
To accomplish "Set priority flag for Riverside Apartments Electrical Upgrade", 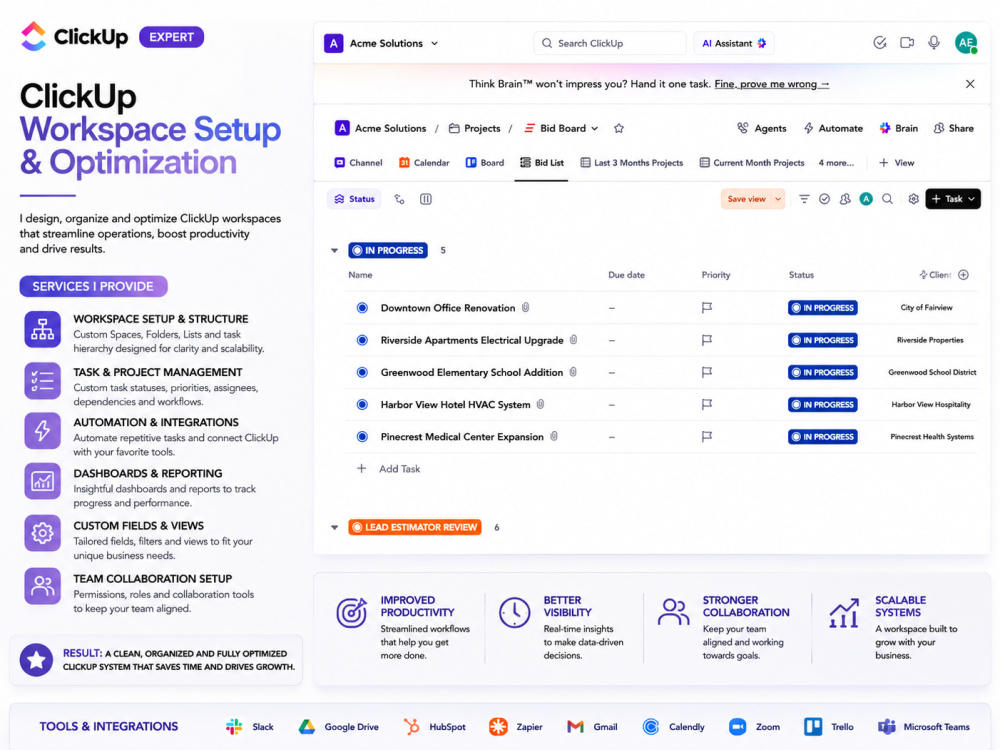I will point(707,341).
